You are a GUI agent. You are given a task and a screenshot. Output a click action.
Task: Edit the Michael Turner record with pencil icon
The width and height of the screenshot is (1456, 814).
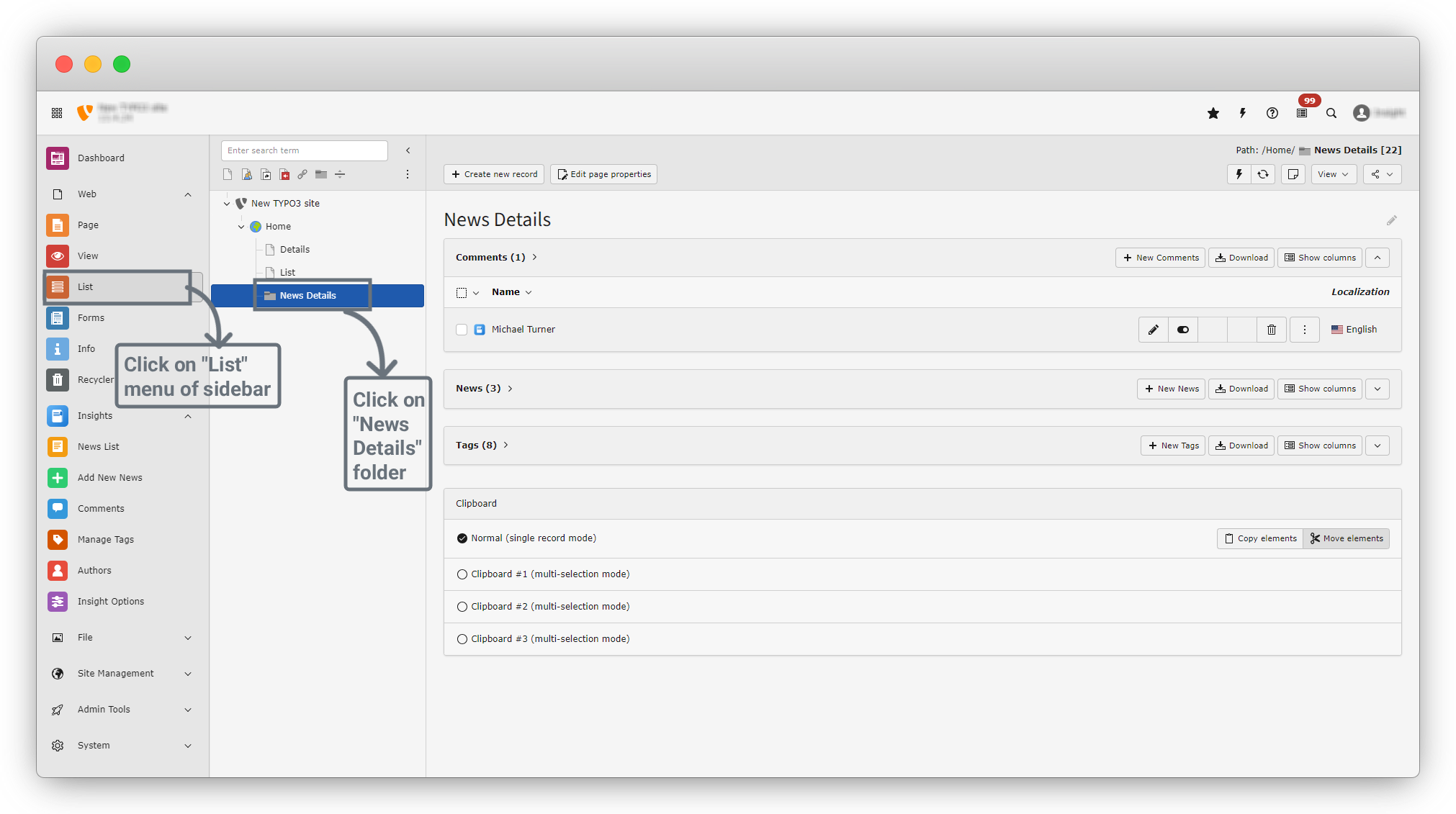click(1153, 330)
